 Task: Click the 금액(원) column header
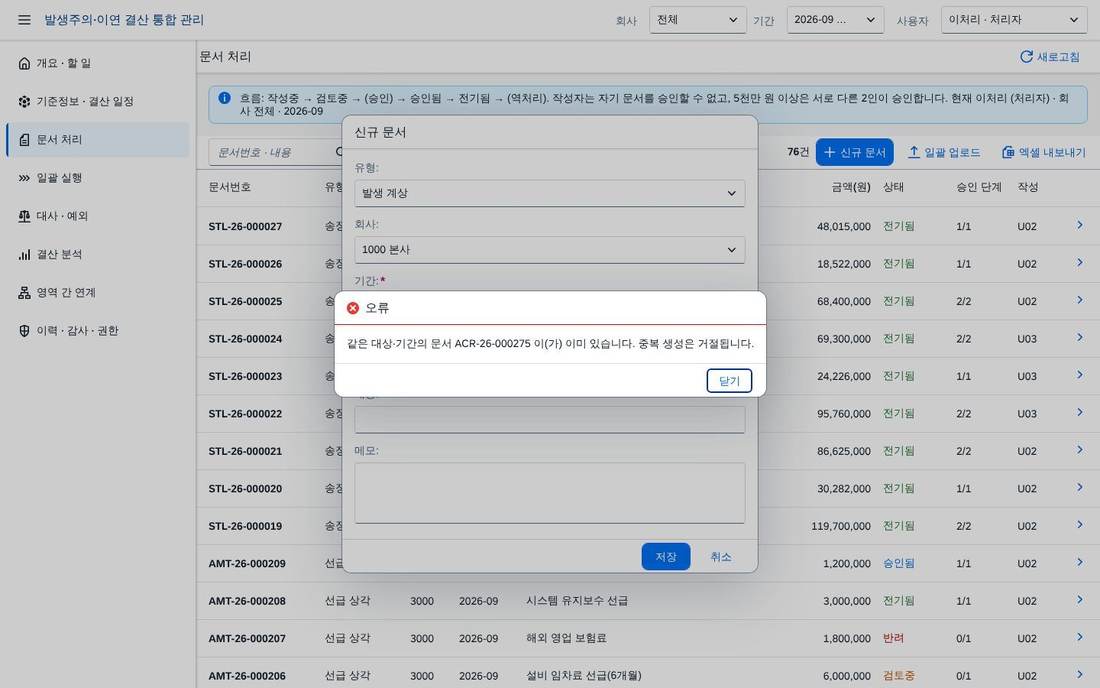851,187
